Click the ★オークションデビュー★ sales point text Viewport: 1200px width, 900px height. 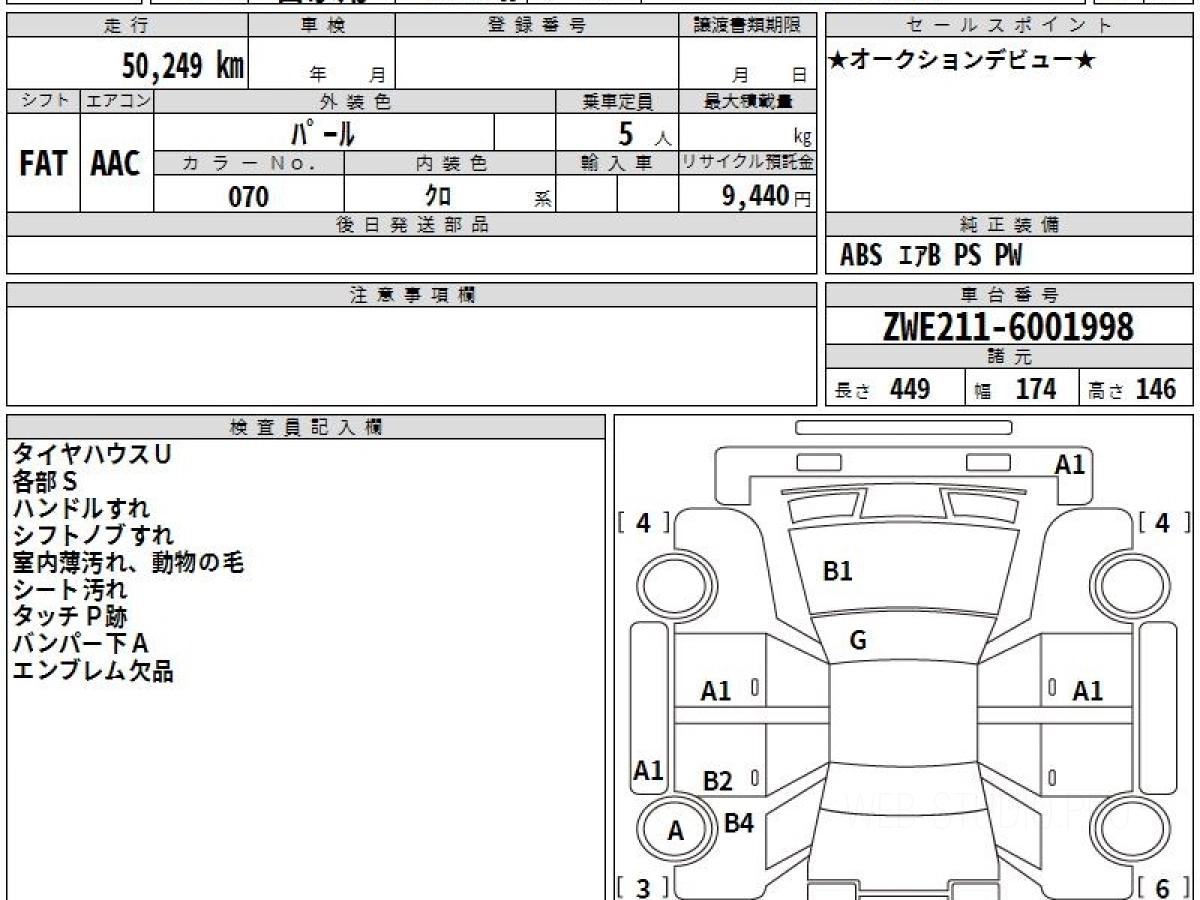(x=963, y=60)
